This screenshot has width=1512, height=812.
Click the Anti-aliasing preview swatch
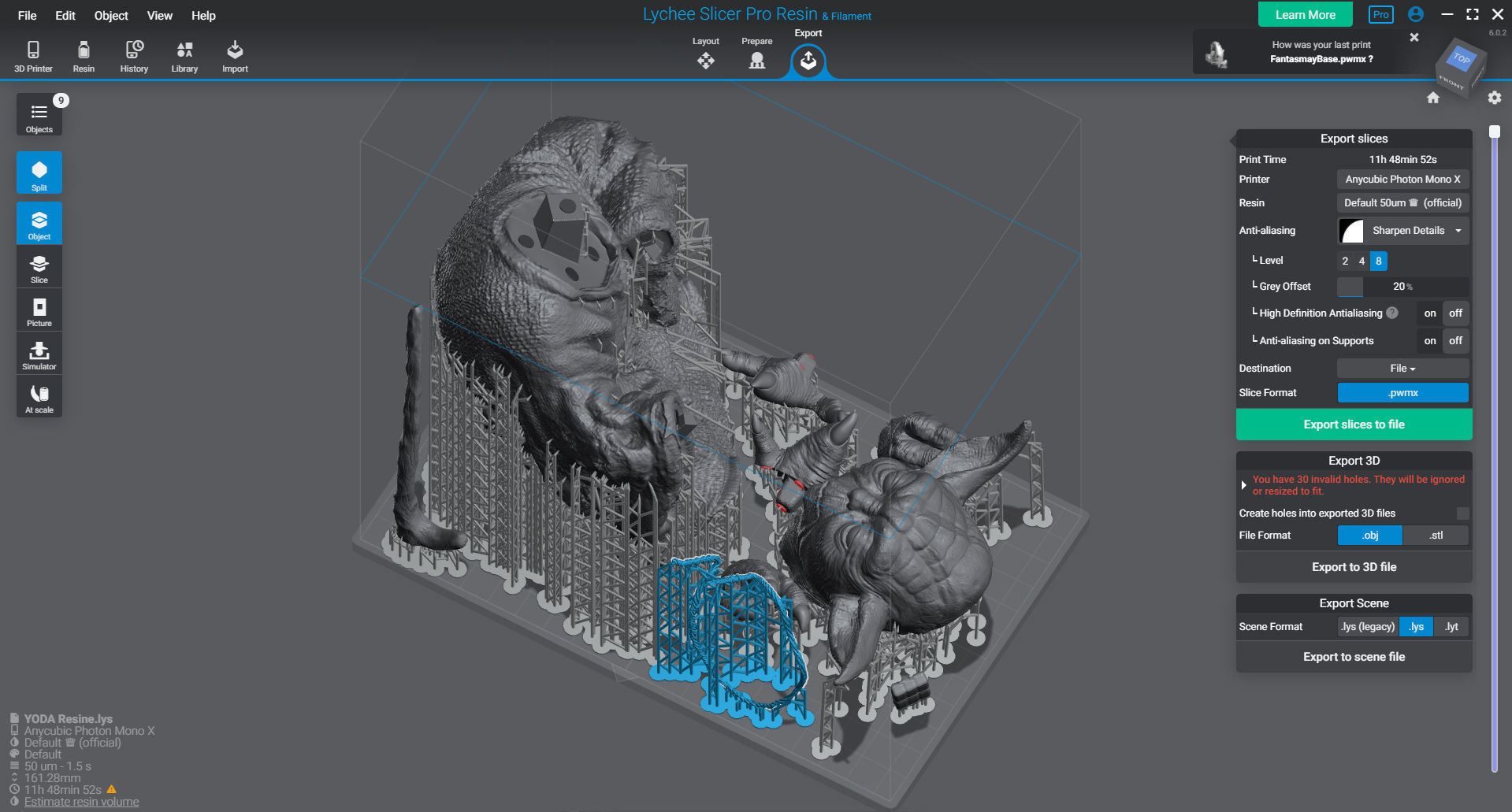[x=1351, y=231]
